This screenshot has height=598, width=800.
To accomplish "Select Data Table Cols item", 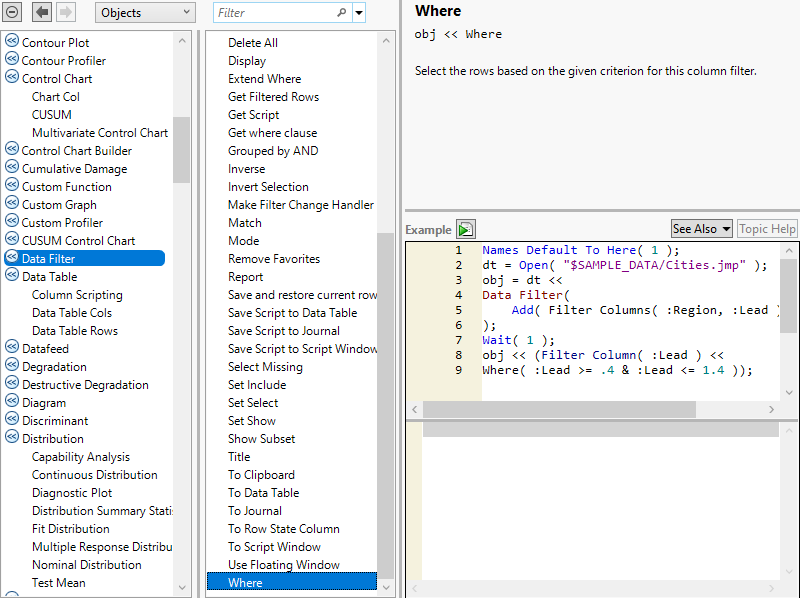I will [72, 313].
